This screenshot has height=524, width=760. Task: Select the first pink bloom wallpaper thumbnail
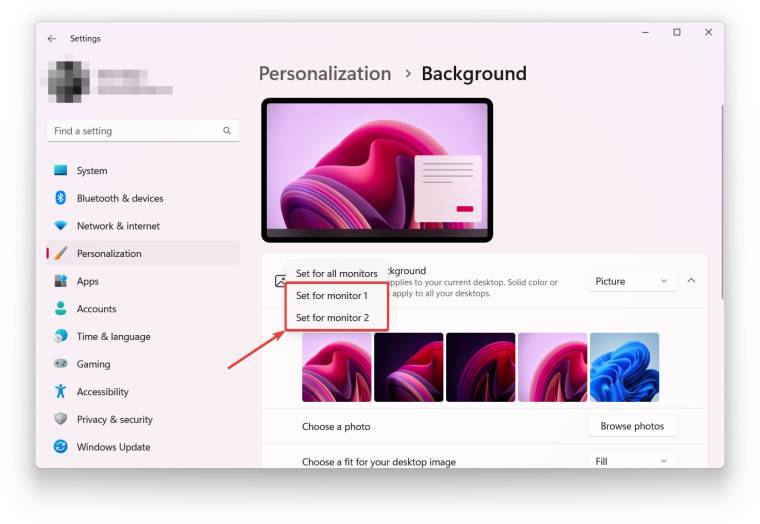(x=336, y=367)
